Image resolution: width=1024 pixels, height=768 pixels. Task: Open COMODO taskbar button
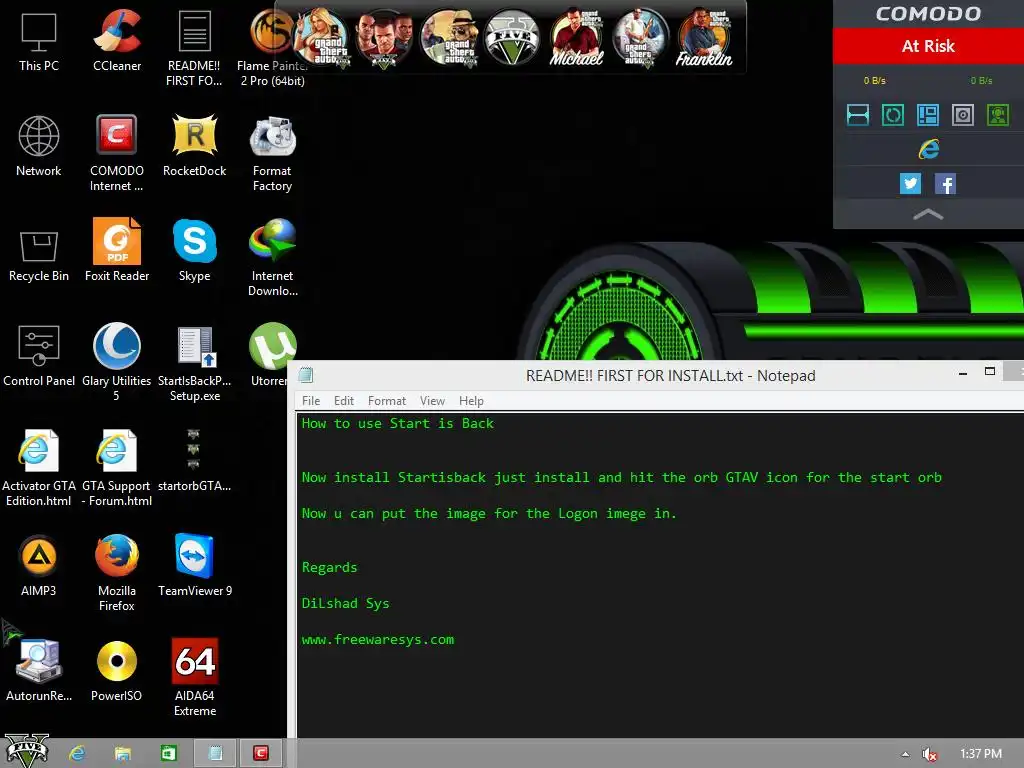[261, 754]
